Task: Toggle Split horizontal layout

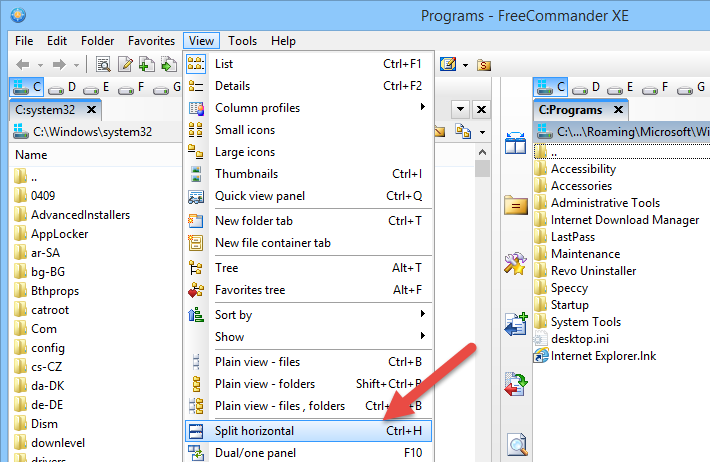Action: tap(308, 431)
